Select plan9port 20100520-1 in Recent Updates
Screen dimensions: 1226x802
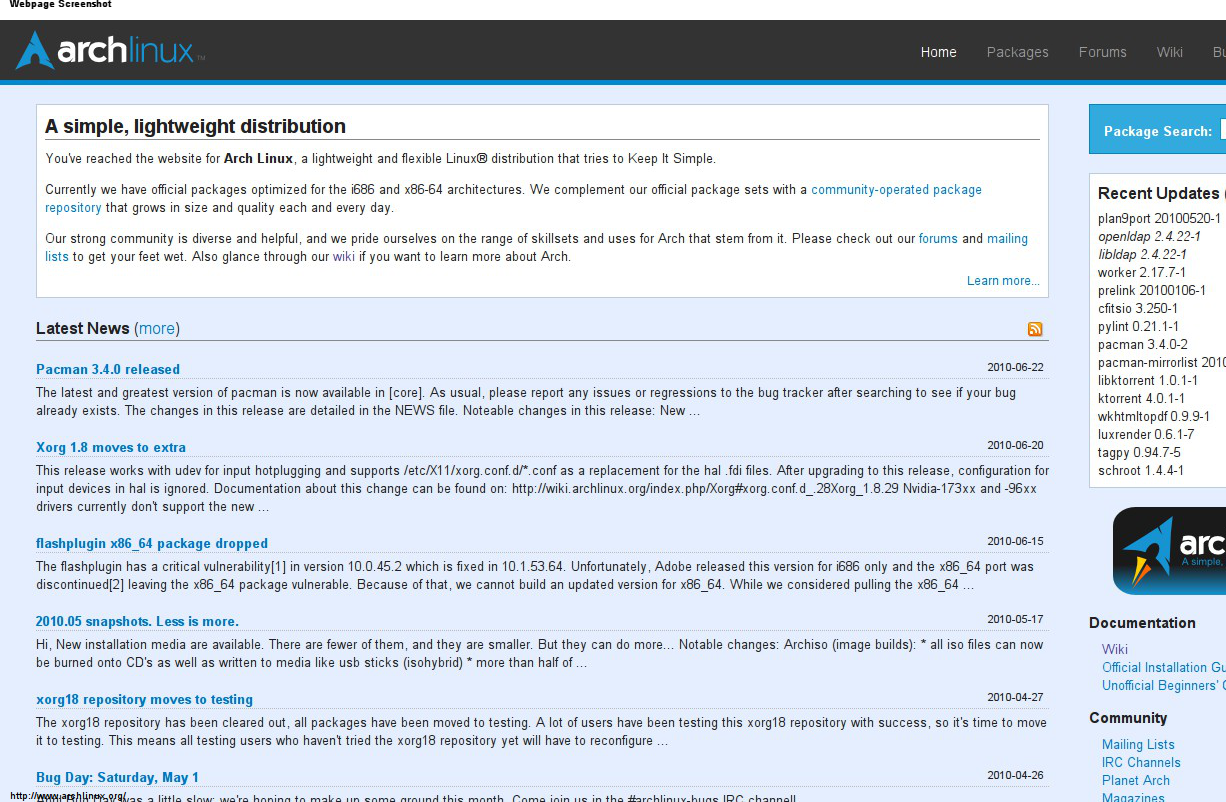click(x=1159, y=218)
